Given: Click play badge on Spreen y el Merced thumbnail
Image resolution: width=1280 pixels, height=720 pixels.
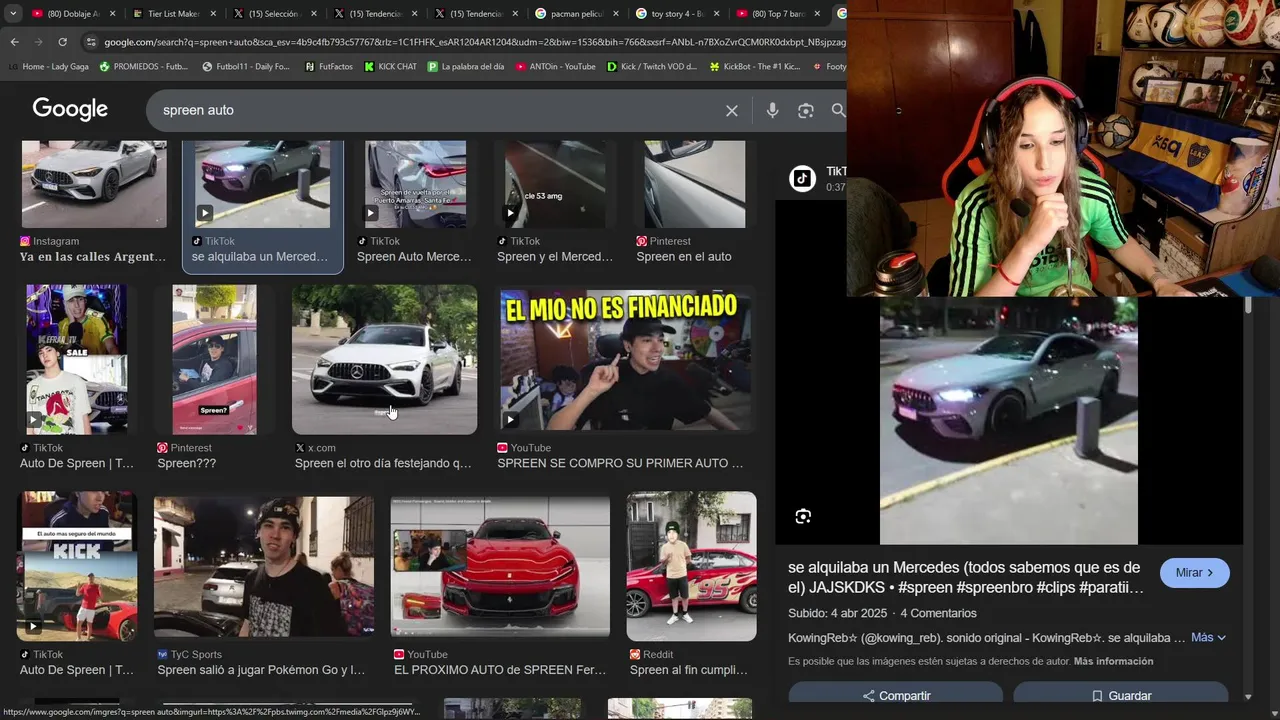Looking at the screenshot, I should pyautogui.click(x=511, y=213).
